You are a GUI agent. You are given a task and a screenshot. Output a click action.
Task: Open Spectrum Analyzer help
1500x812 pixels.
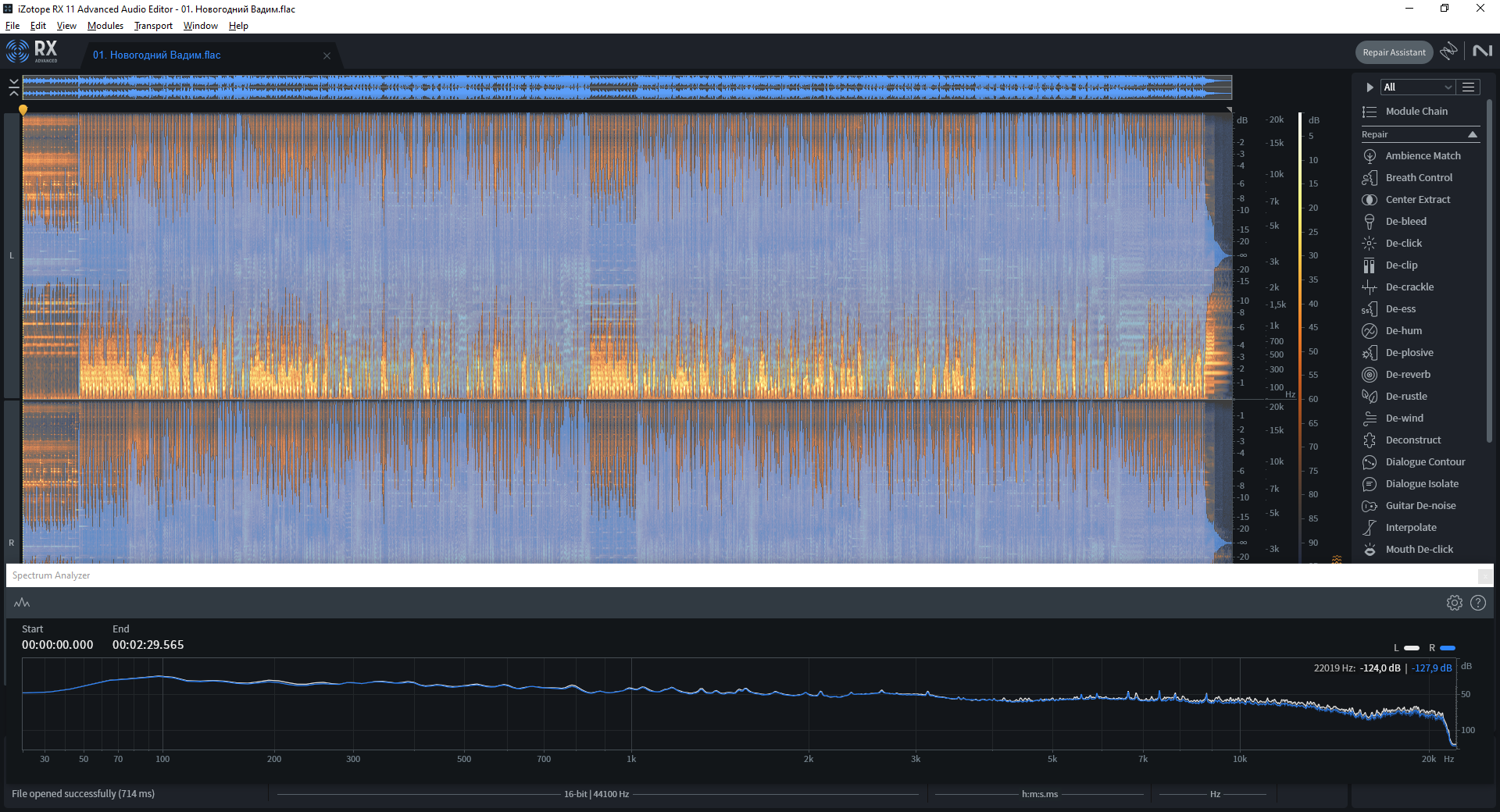click(x=1478, y=603)
